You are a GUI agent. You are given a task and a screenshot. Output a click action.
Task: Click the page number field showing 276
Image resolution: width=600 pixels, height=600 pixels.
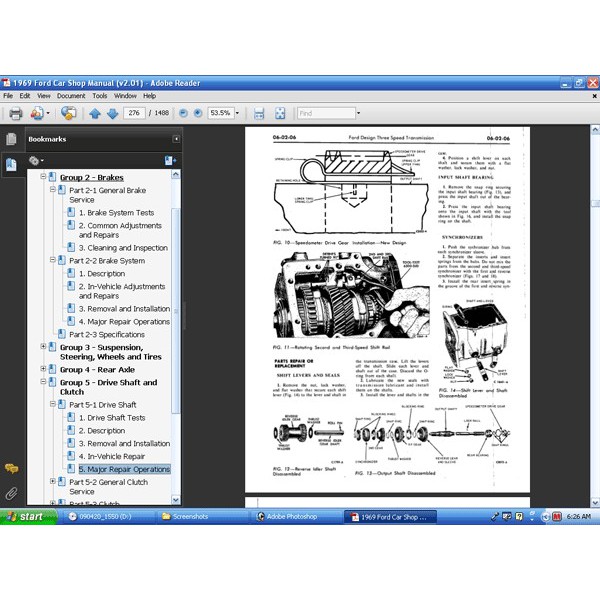point(134,113)
